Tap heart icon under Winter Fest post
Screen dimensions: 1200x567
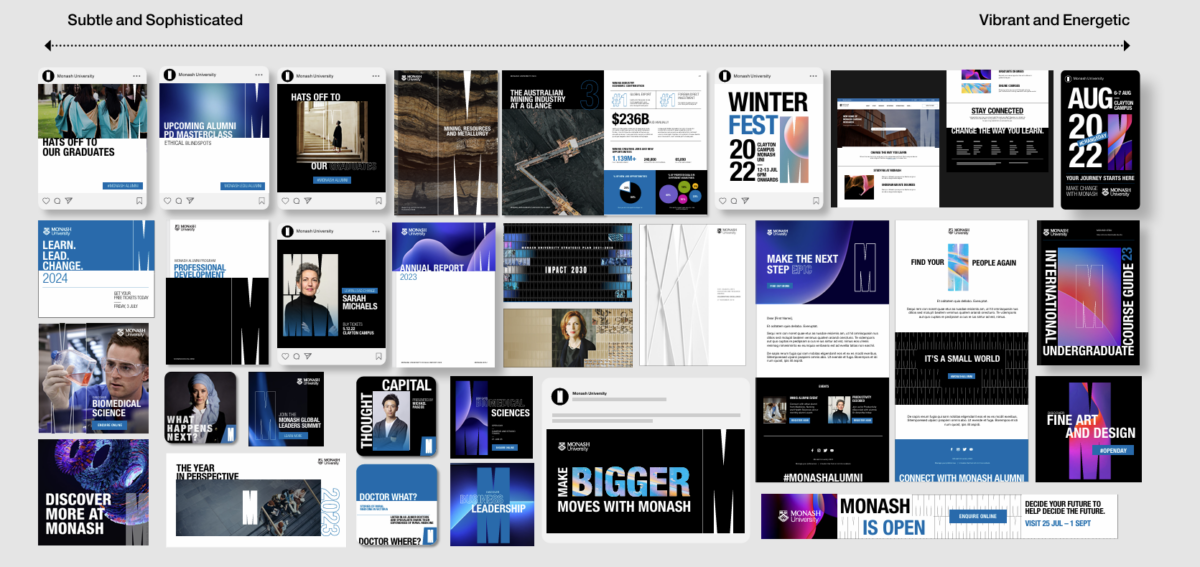tap(722, 201)
